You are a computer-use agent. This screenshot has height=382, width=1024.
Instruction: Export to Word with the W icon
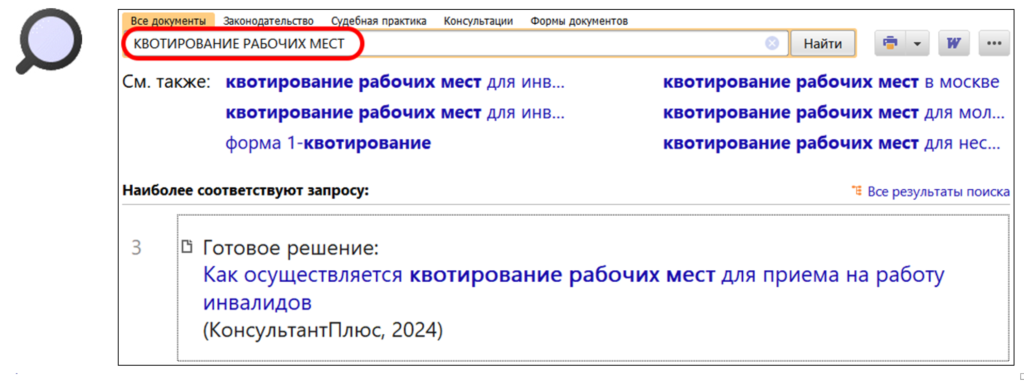coord(954,44)
